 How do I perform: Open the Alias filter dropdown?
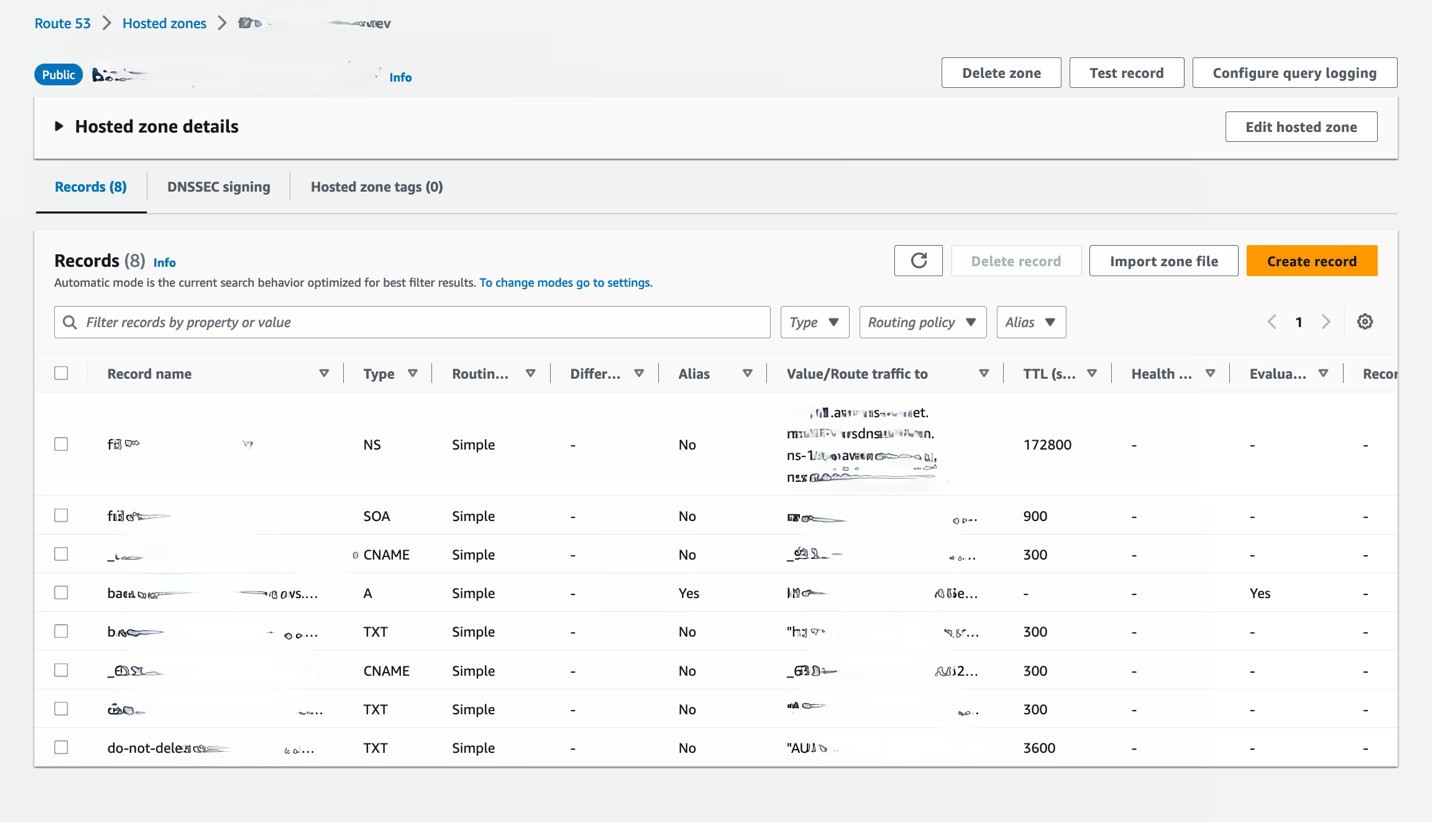[1031, 322]
